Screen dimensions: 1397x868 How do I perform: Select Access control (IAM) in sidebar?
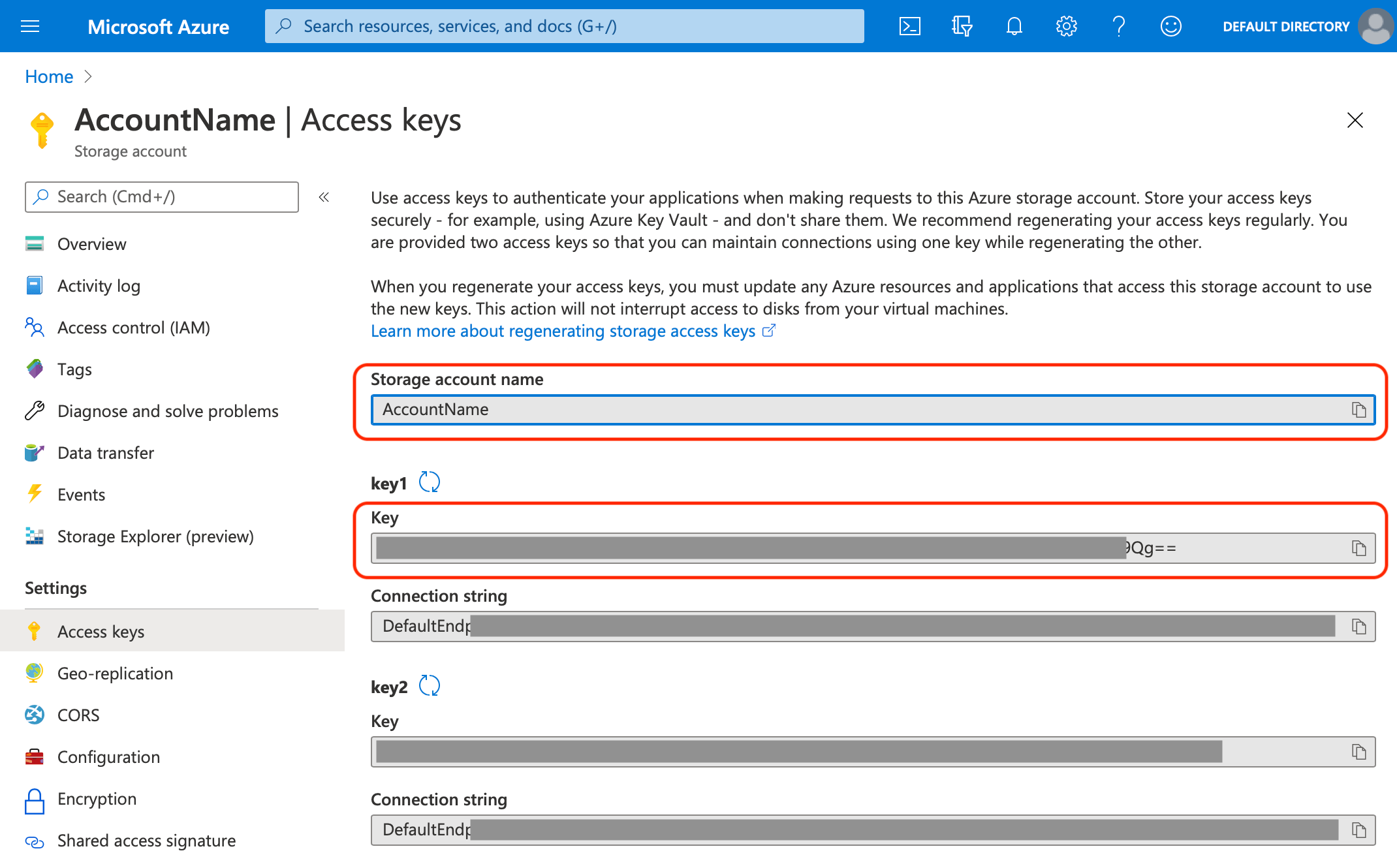pos(133,328)
